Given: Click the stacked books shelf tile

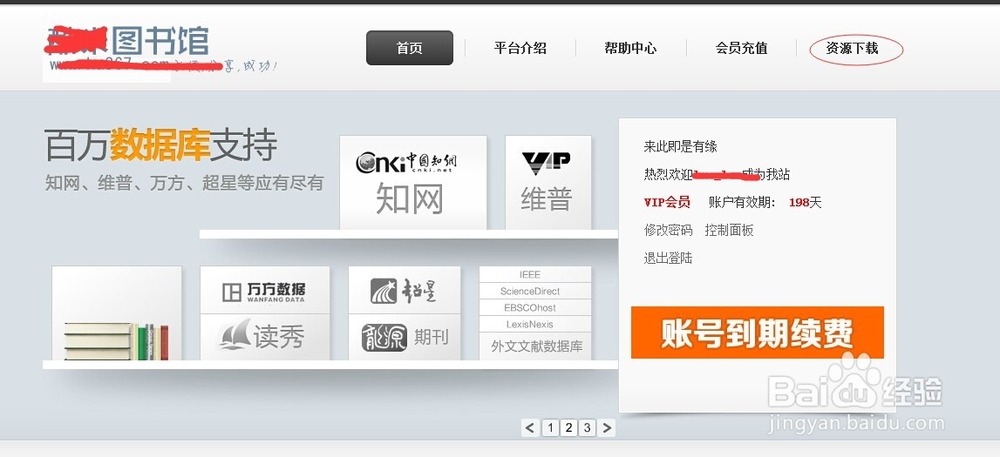Looking at the screenshot, I should point(117,313).
